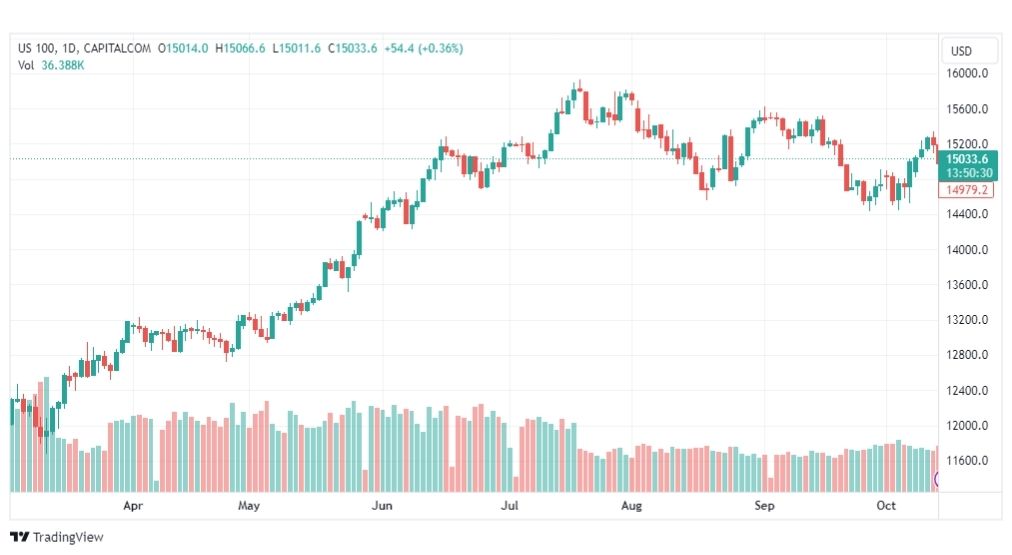1012x555 pixels.
Task: Click the 16000.0 price axis label
Action: pyautogui.click(x=967, y=74)
